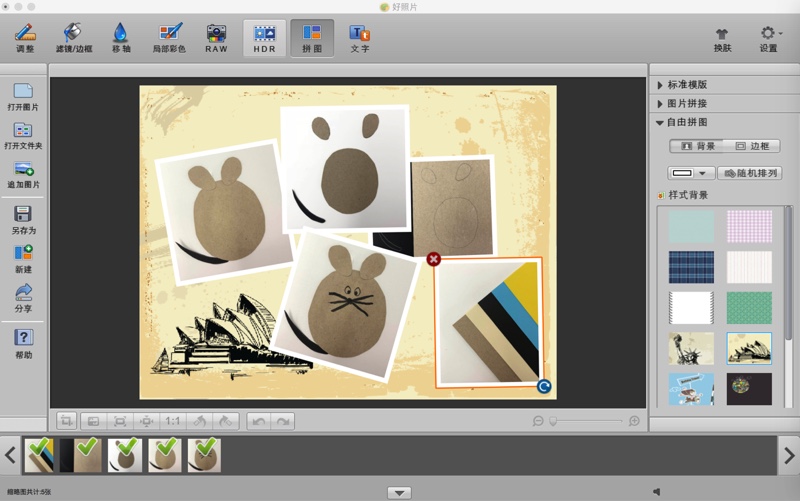Choose the cream striped background
The image size is (800, 501).
pos(749,267)
